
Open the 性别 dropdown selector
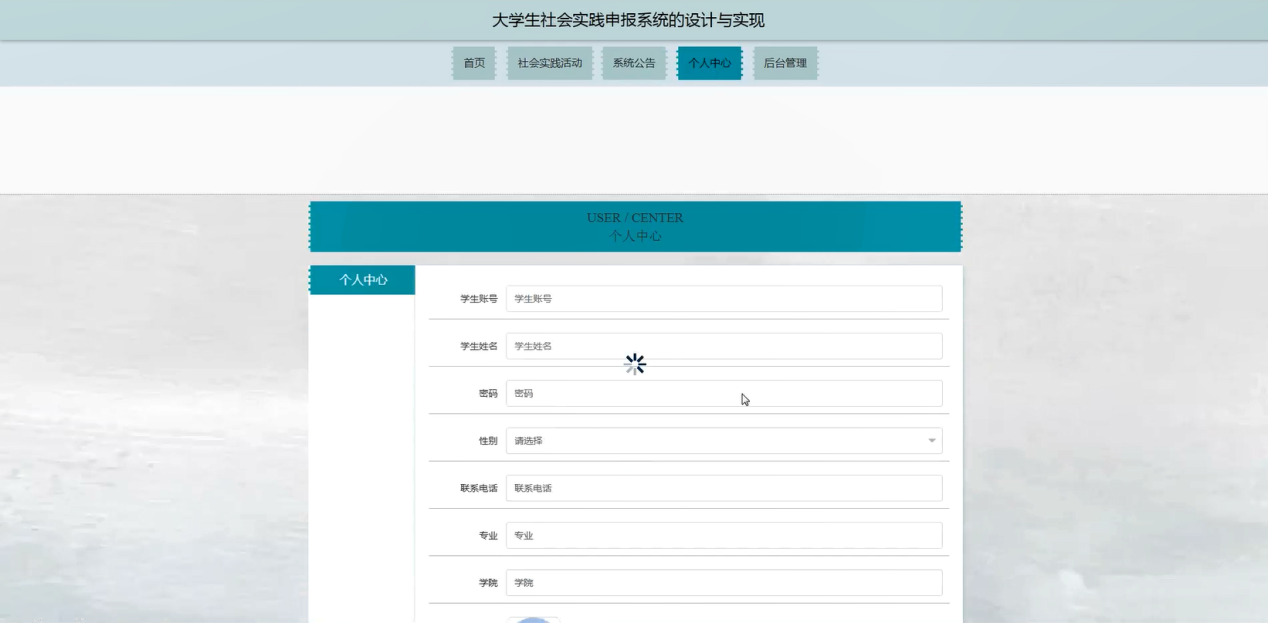(x=724, y=441)
